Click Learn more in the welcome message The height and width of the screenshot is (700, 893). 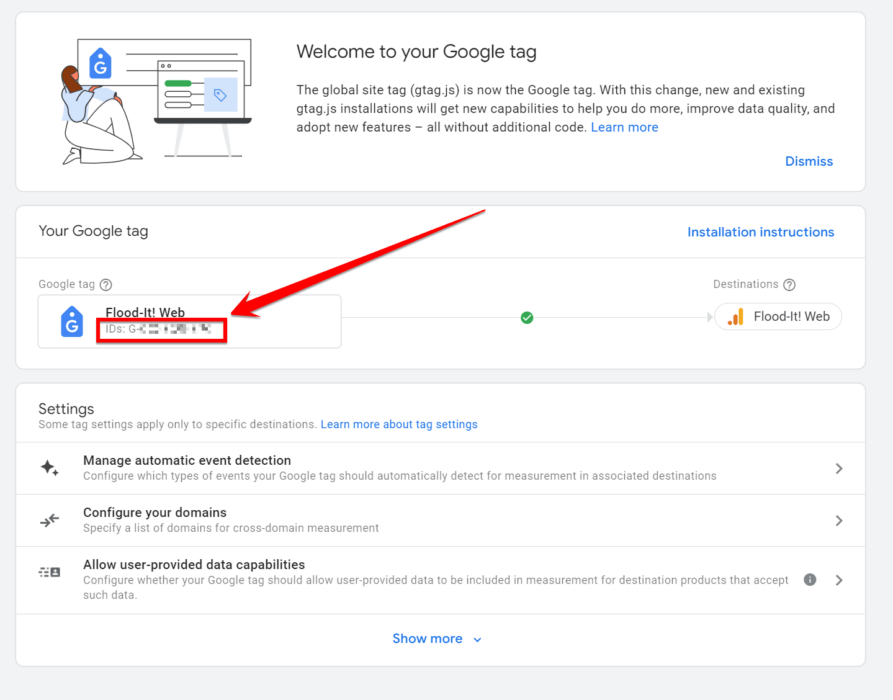[x=624, y=127]
